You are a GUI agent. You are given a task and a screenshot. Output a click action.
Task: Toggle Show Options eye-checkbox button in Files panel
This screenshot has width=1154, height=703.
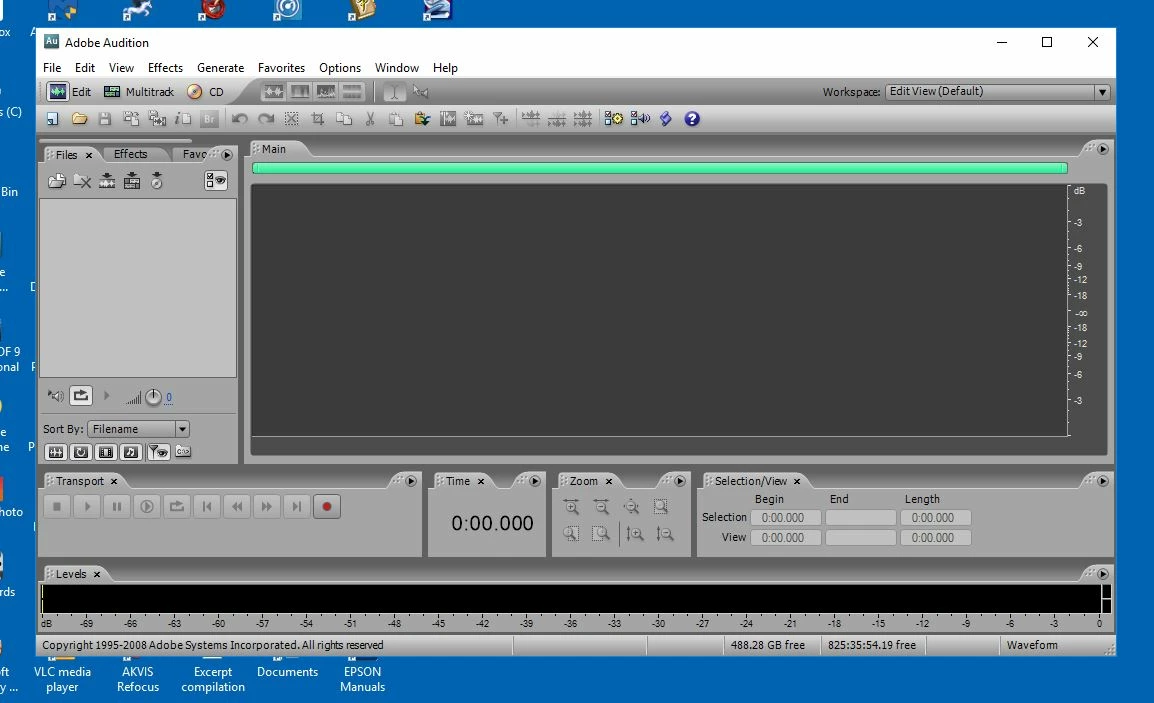point(216,180)
